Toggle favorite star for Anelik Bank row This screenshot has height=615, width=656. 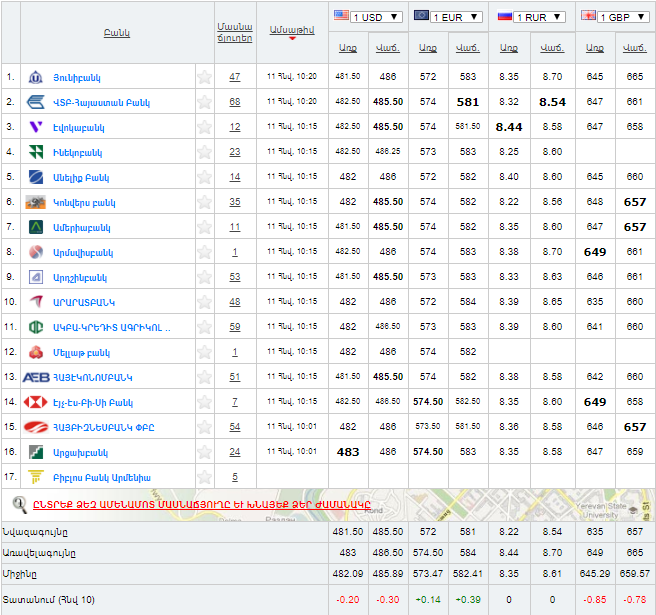(205, 177)
